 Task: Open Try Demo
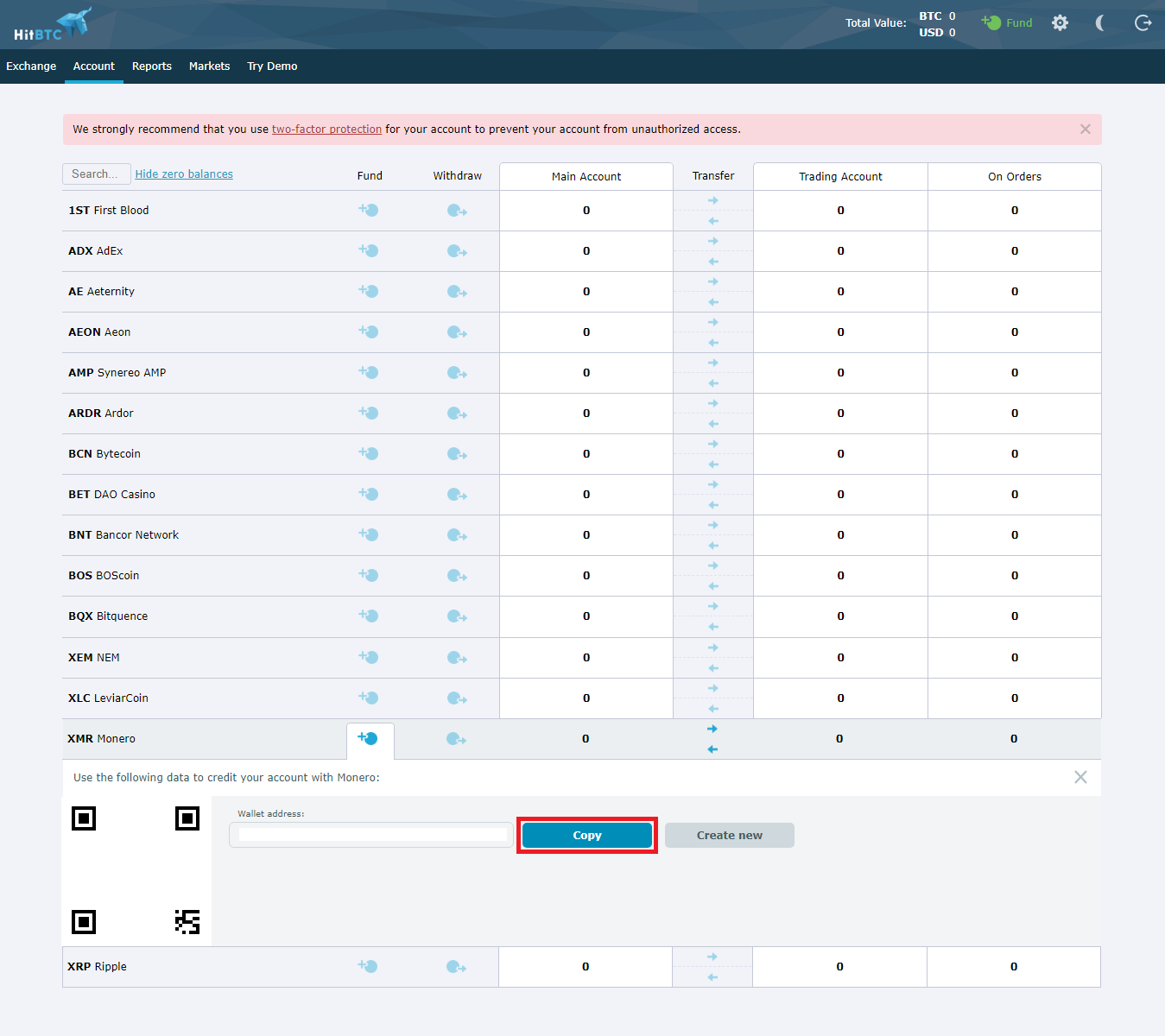(x=272, y=66)
